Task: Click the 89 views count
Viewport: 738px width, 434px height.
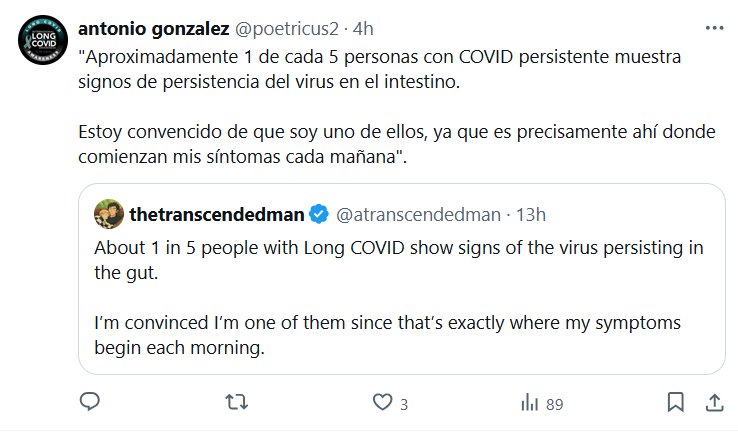Action: click(555, 404)
